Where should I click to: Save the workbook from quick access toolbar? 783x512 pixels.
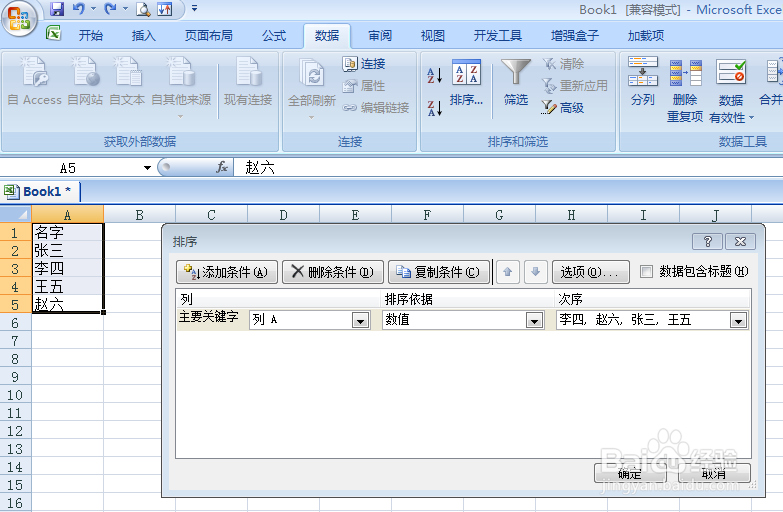tap(57, 9)
